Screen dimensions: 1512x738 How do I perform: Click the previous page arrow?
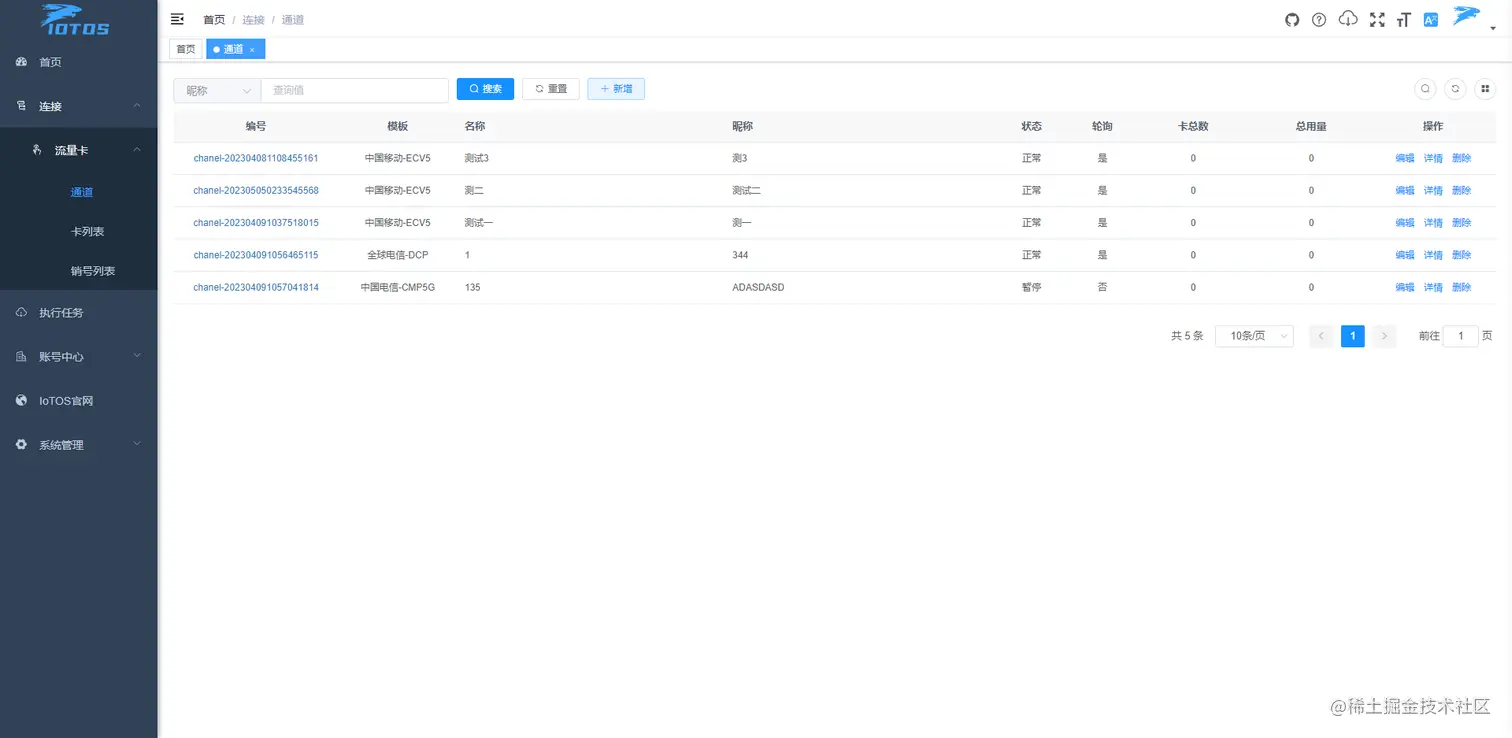point(1320,336)
